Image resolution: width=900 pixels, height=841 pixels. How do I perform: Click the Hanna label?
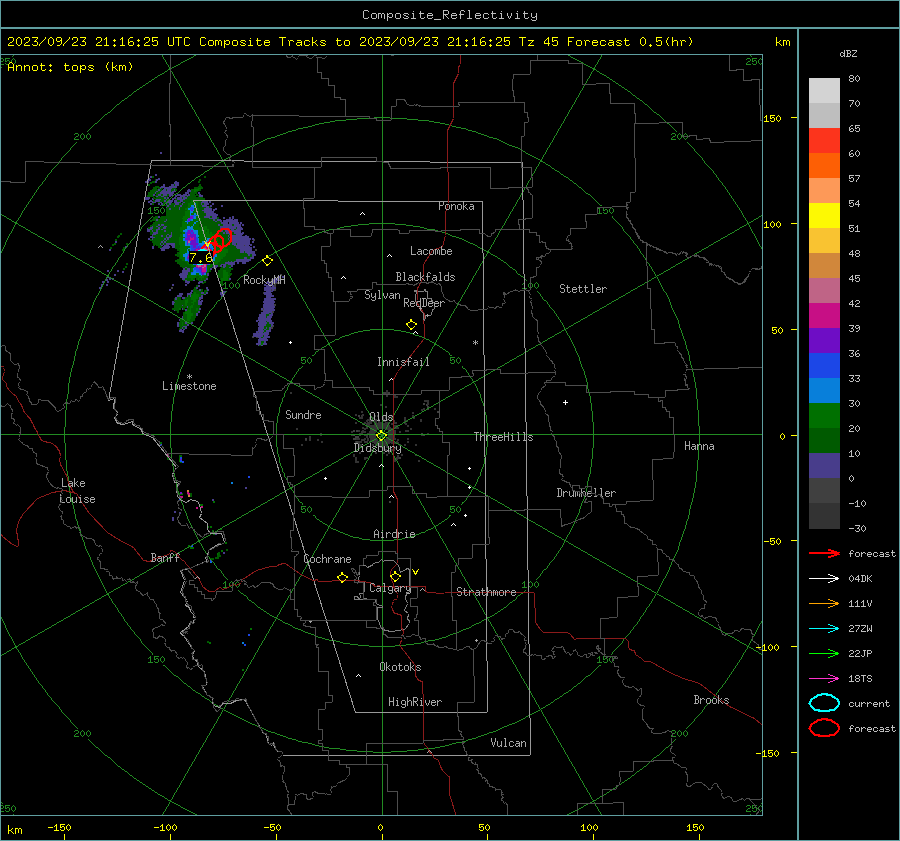(x=699, y=446)
